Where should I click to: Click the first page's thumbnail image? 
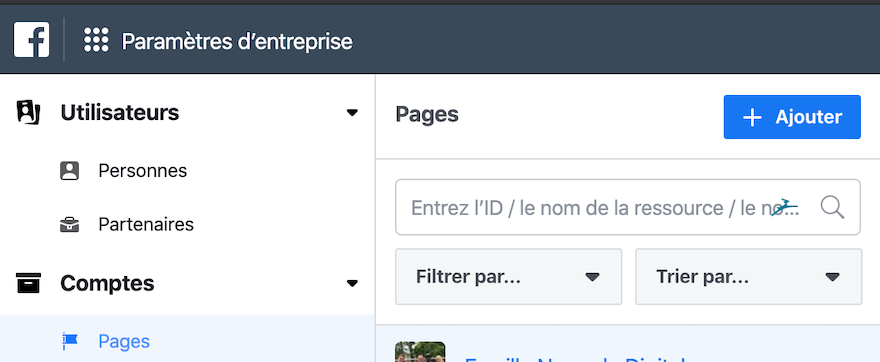coord(420,352)
